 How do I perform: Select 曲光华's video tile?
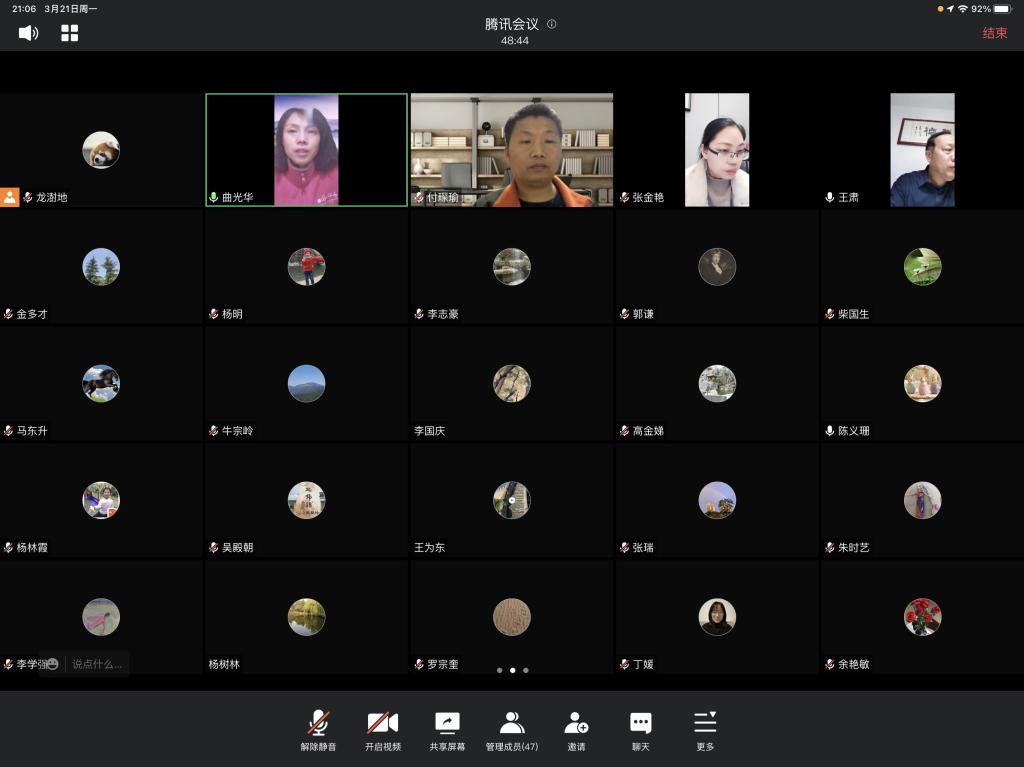(306, 150)
